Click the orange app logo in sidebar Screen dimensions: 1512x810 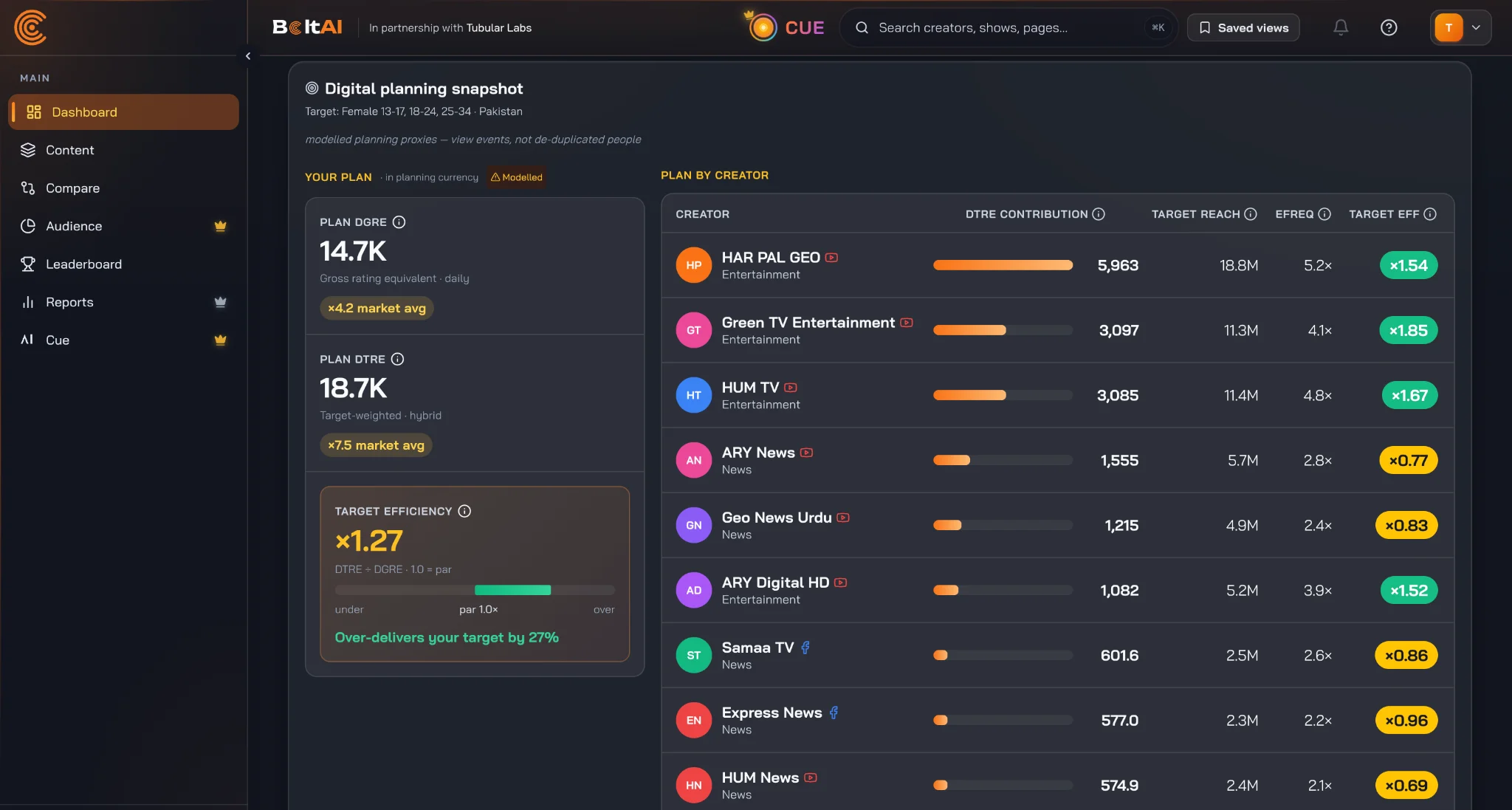[30, 28]
